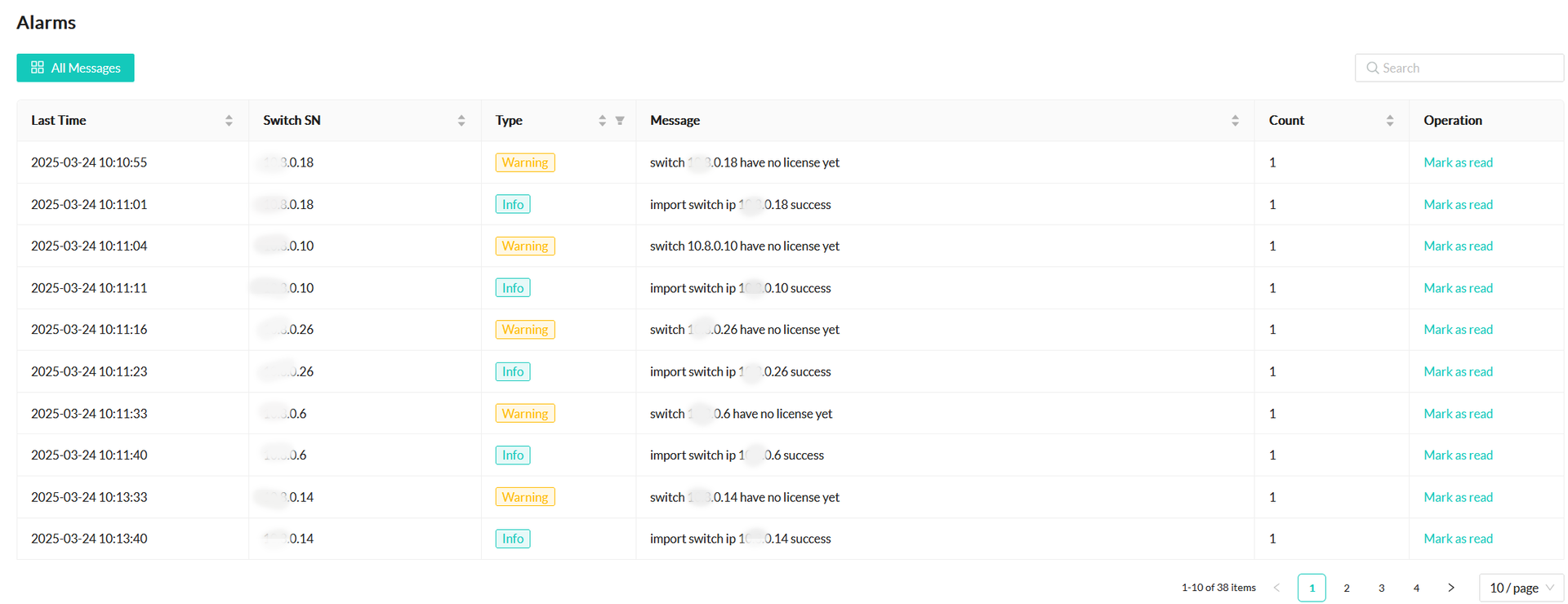
Task: Go to page 2 of alarms
Action: [1347, 588]
